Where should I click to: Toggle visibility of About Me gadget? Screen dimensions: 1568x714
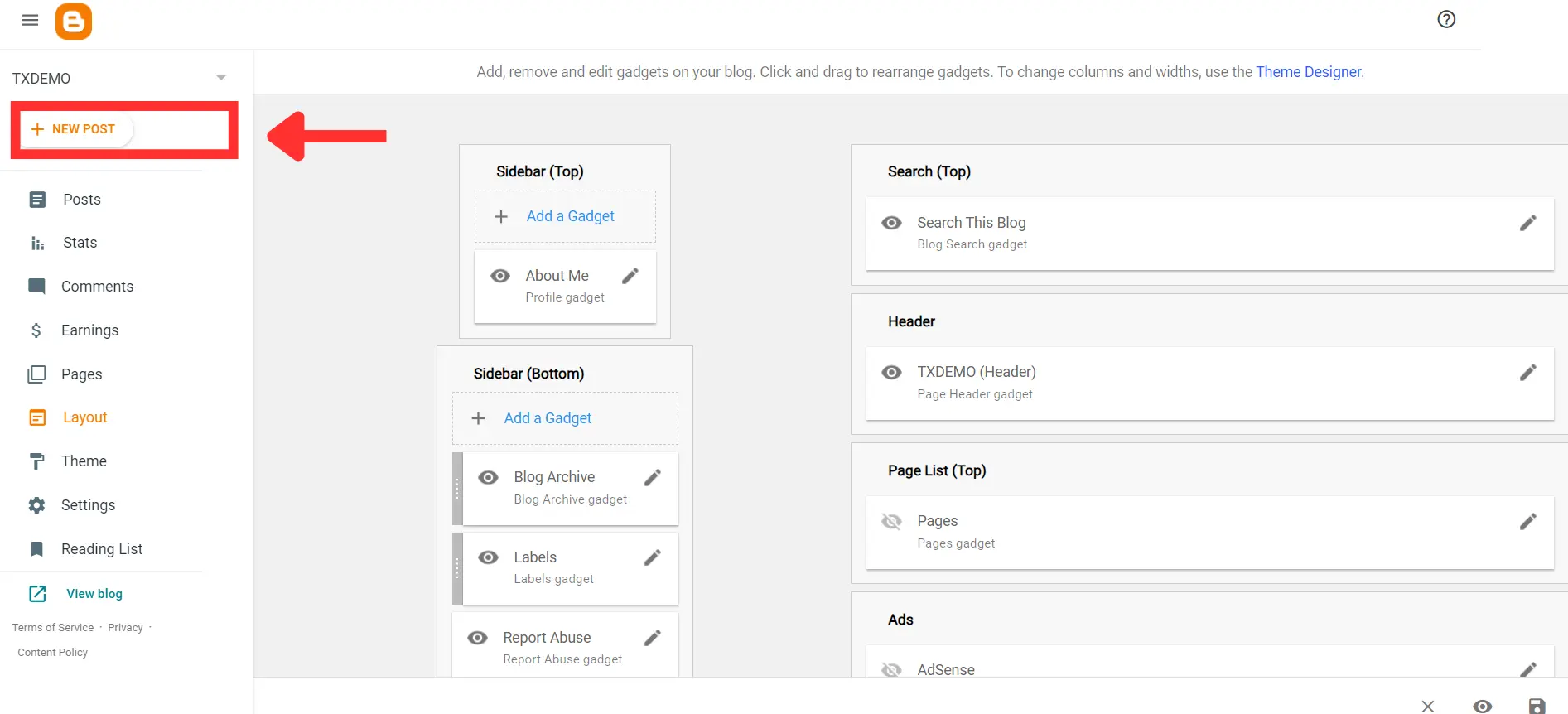click(500, 276)
